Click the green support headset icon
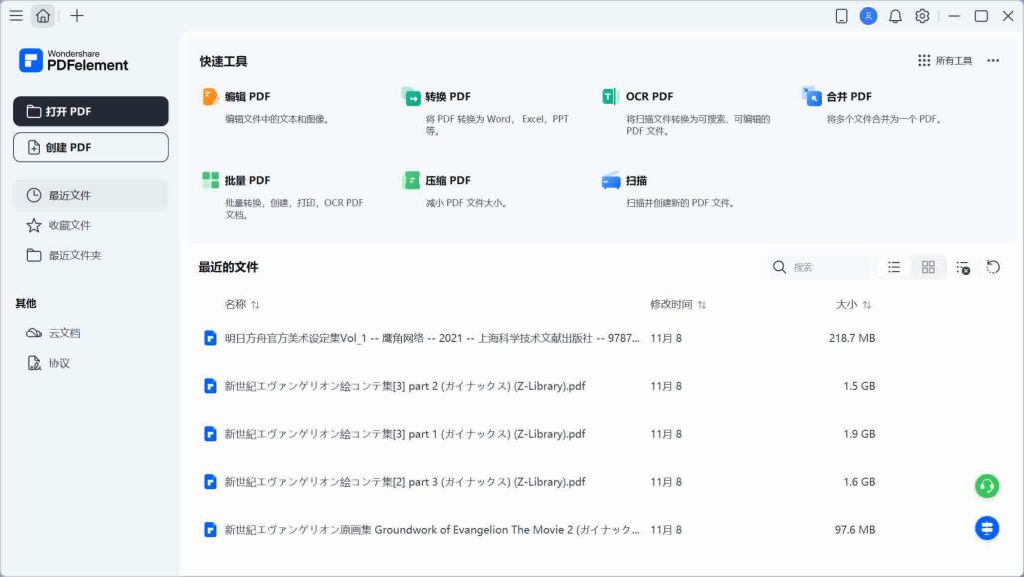Viewport: 1024px width, 577px height. 987,486
